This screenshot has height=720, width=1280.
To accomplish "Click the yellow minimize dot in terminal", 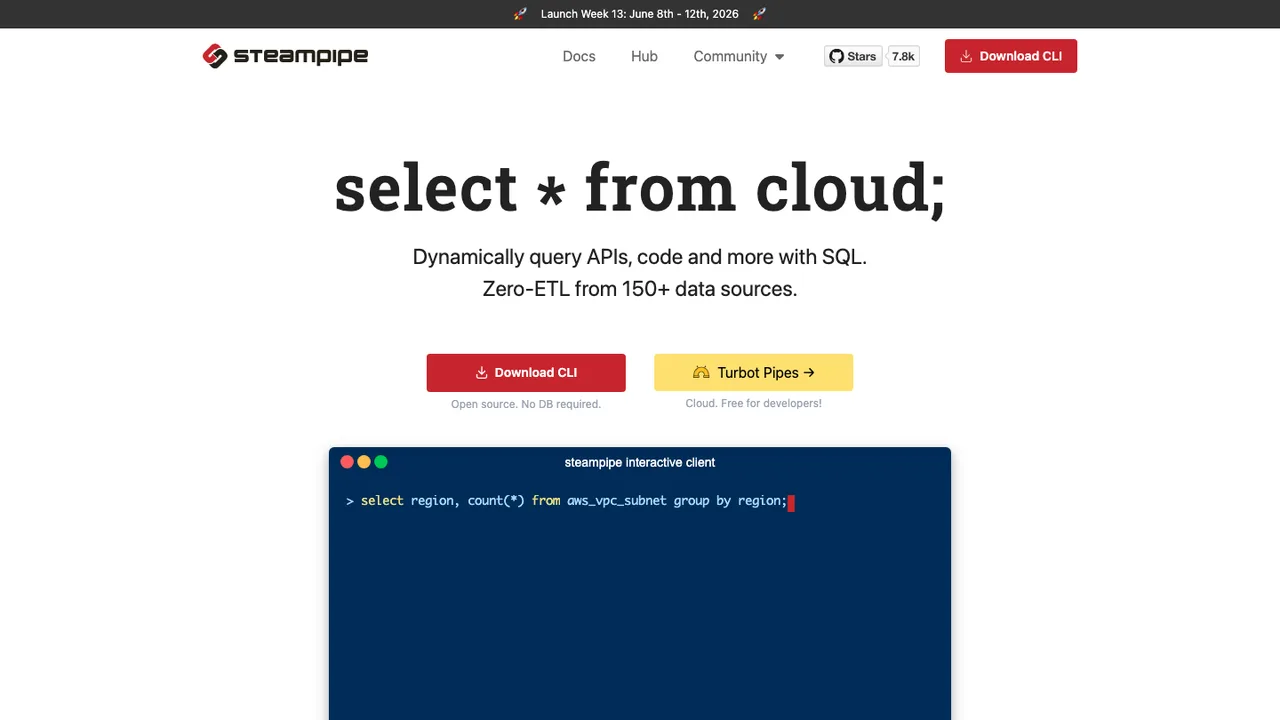I will pyautogui.click(x=364, y=462).
